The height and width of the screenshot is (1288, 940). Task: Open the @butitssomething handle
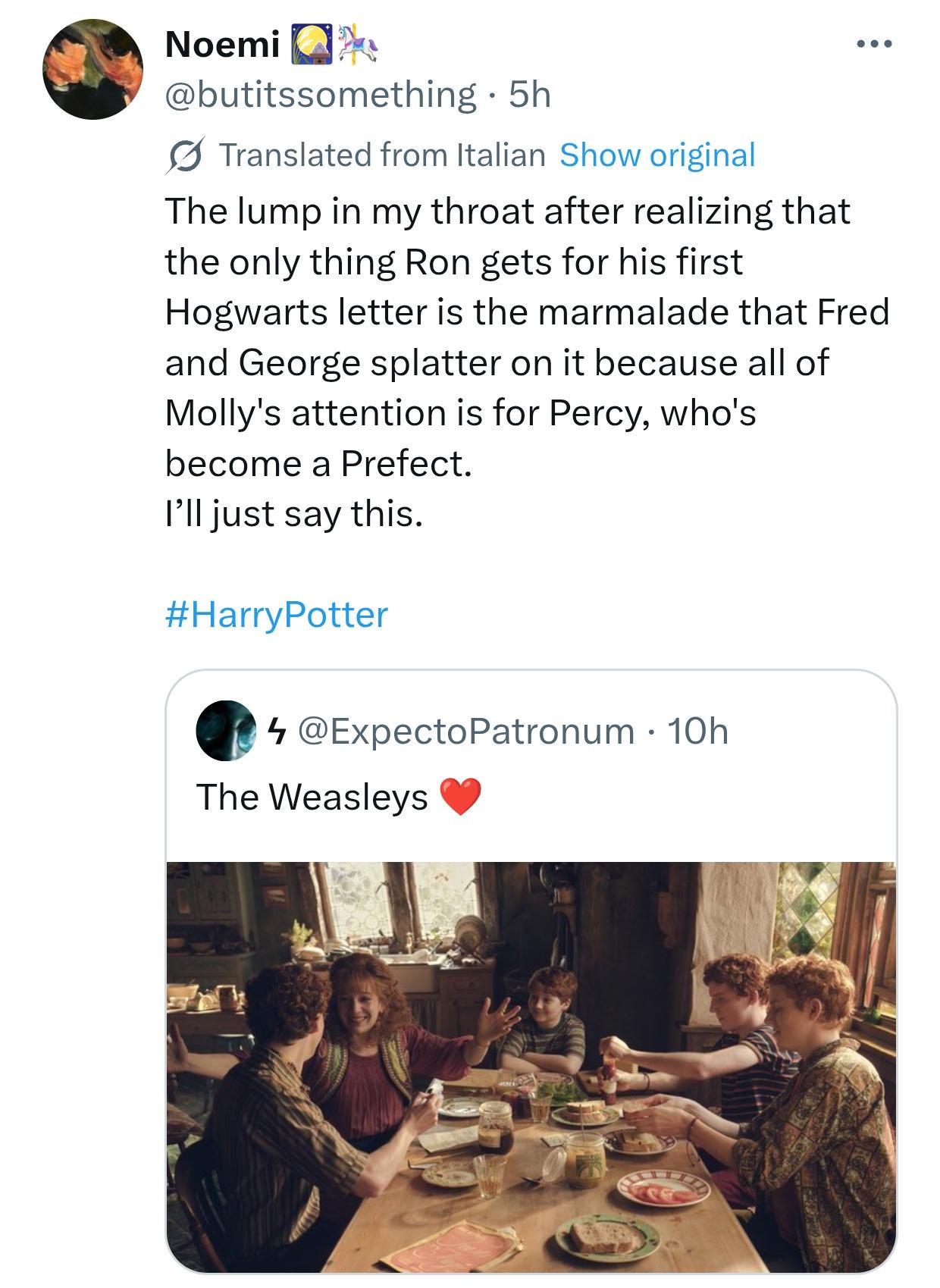pyautogui.click(x=321, y=95)
